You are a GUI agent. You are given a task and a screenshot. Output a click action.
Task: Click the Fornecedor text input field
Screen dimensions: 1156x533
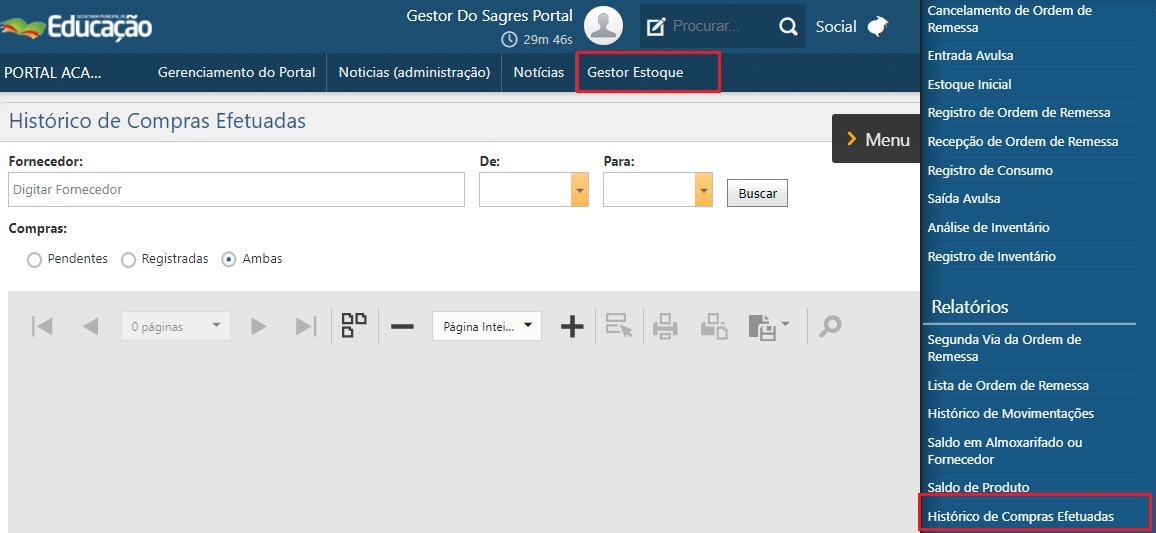coord(236,190)
